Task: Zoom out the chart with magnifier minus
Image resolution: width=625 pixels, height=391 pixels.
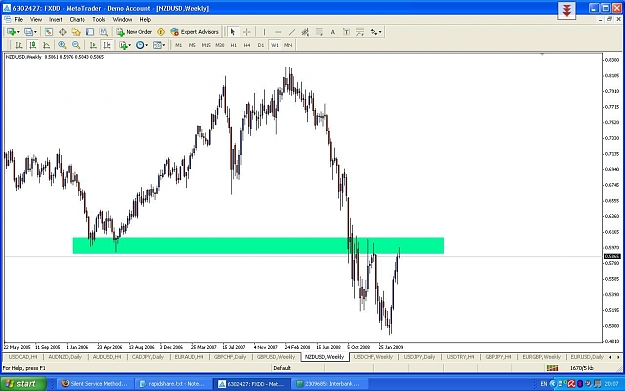Action: (76, 45)
